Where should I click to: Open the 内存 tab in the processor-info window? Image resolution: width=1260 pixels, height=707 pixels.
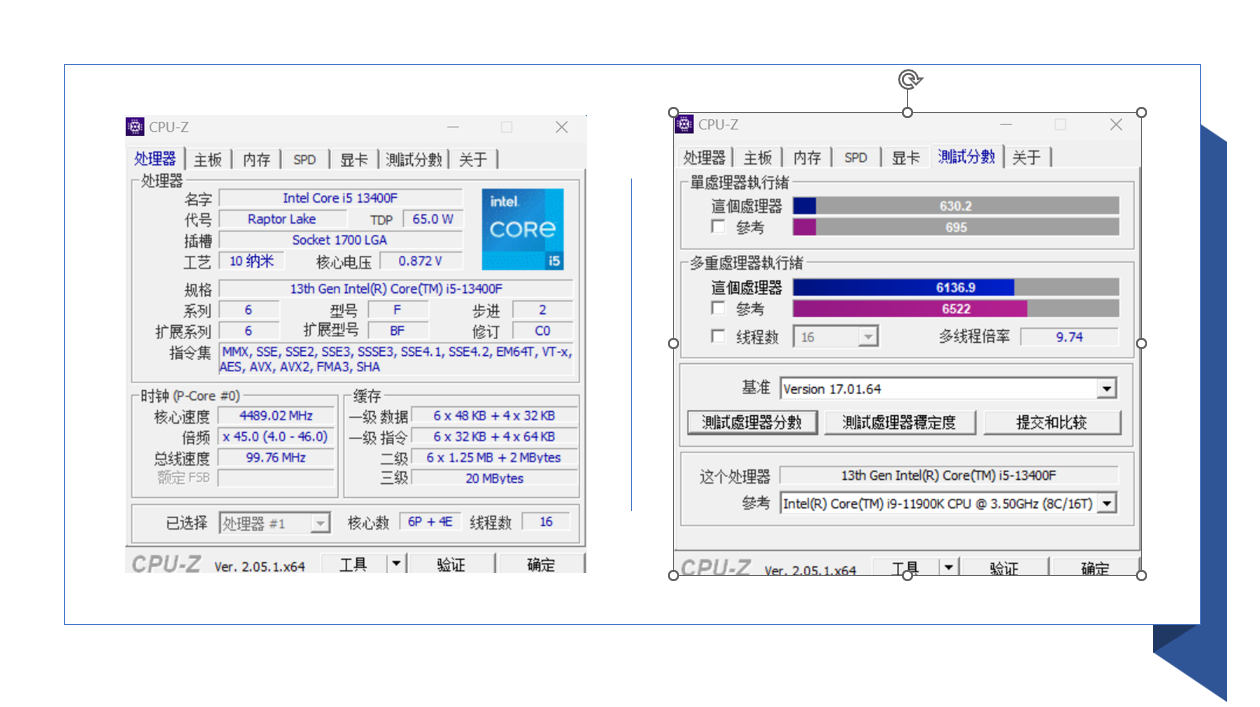pos(256,160)
